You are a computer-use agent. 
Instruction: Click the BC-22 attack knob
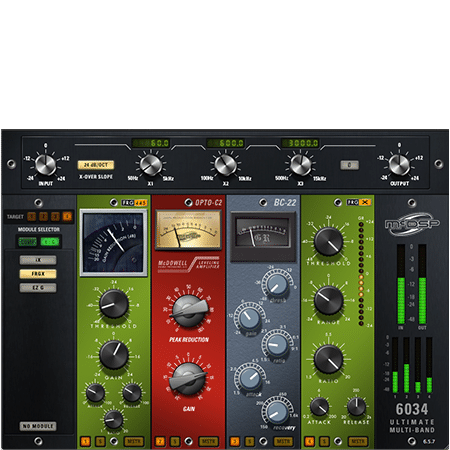tap(250, 378)
